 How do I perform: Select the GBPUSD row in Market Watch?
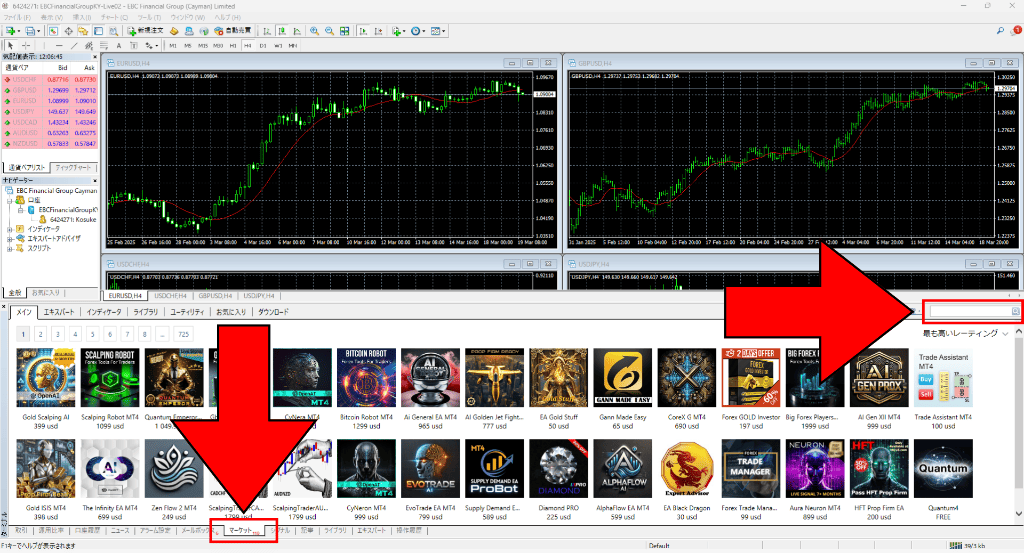point(50,90)
